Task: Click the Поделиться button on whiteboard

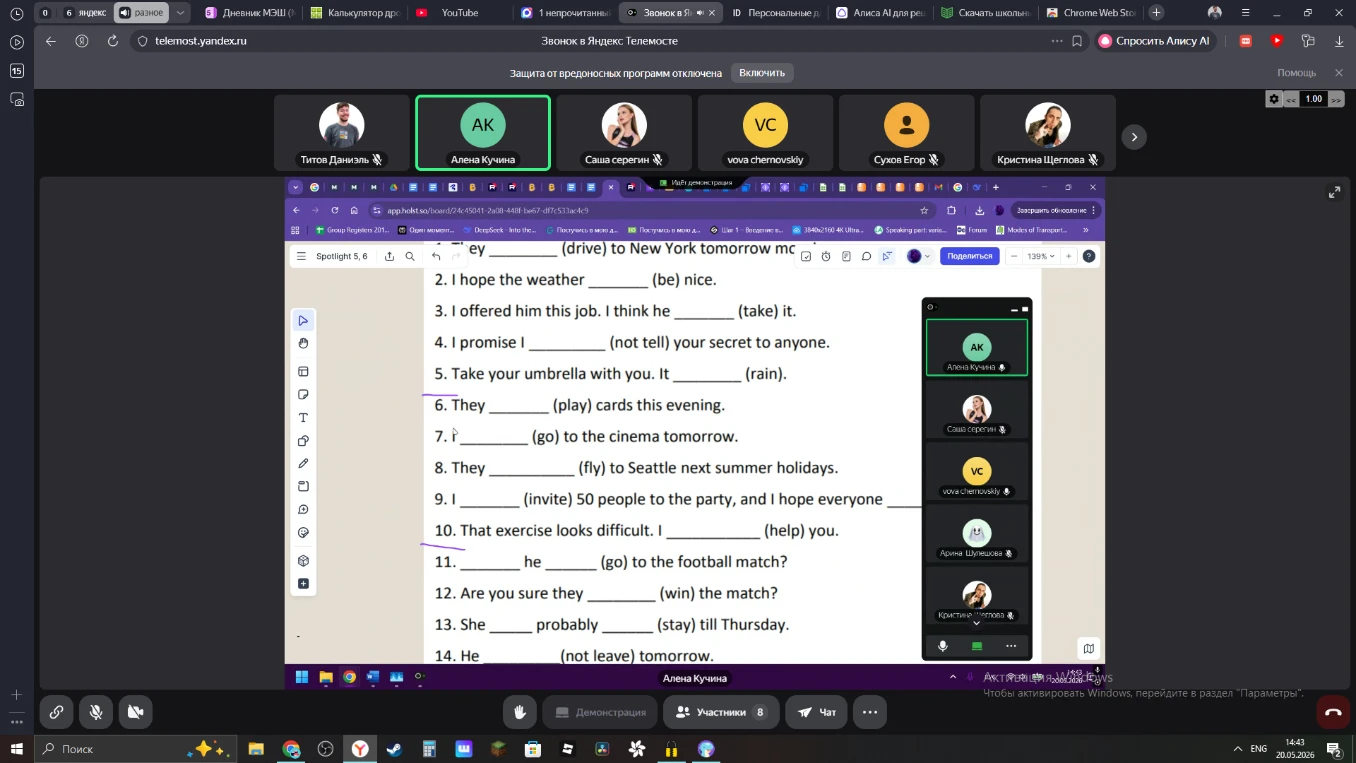Action: [969, 256]
